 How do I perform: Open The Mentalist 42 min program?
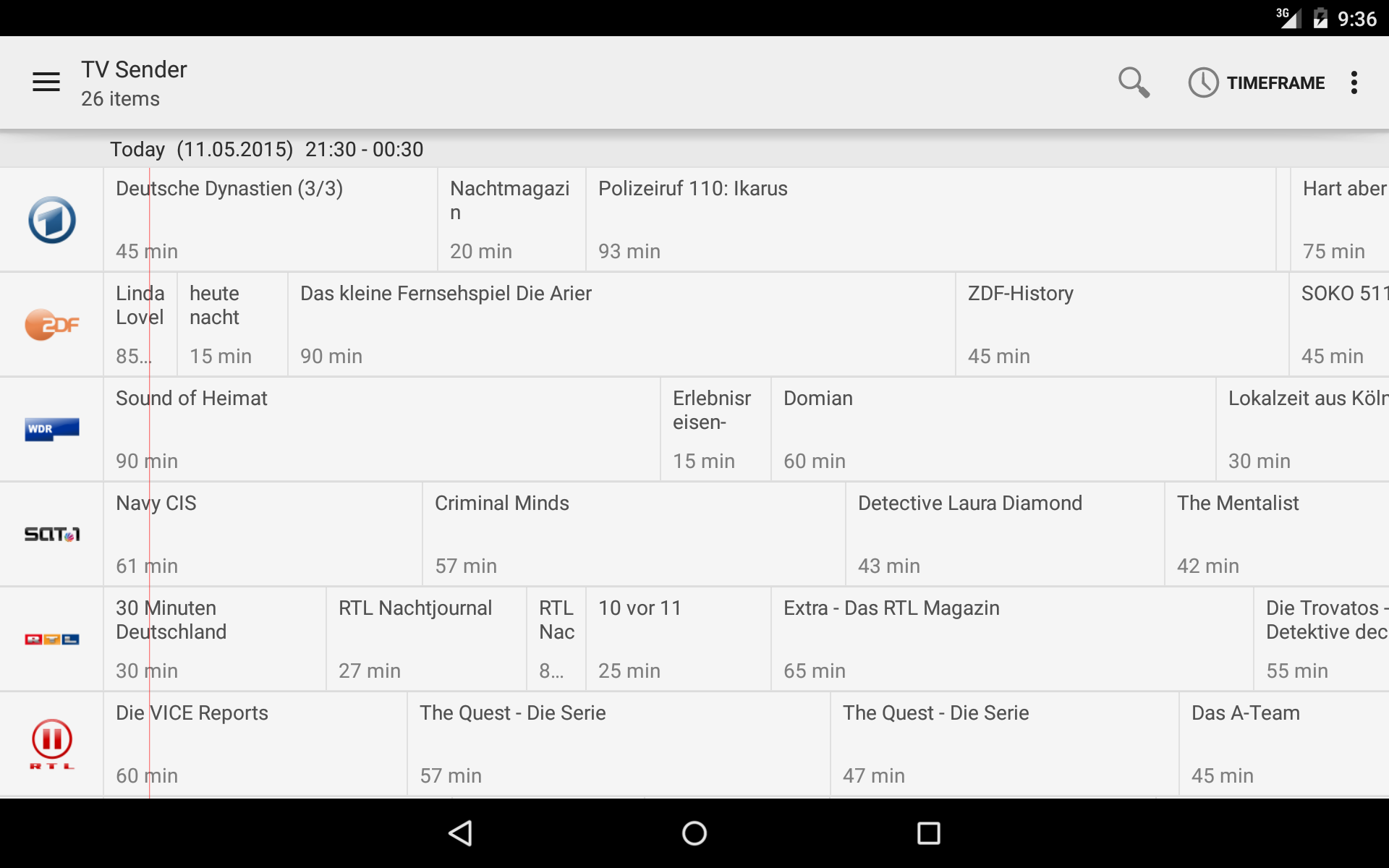click(x=1277, y=535)
